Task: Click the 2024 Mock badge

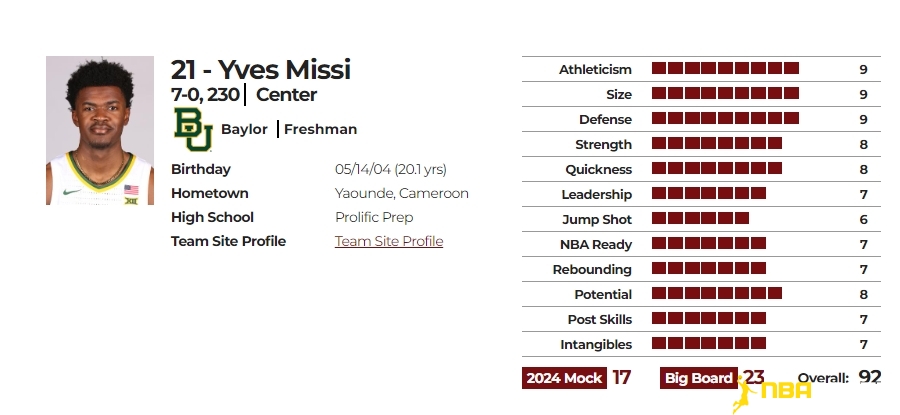Action: click(564, 378)
